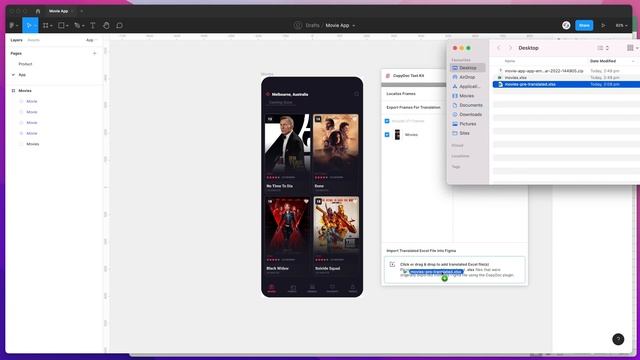Viewport: 640px width, 360px height.
Task: Click the Suicide Squad poster
Action: pyautogui.click(x=336, y=225)
